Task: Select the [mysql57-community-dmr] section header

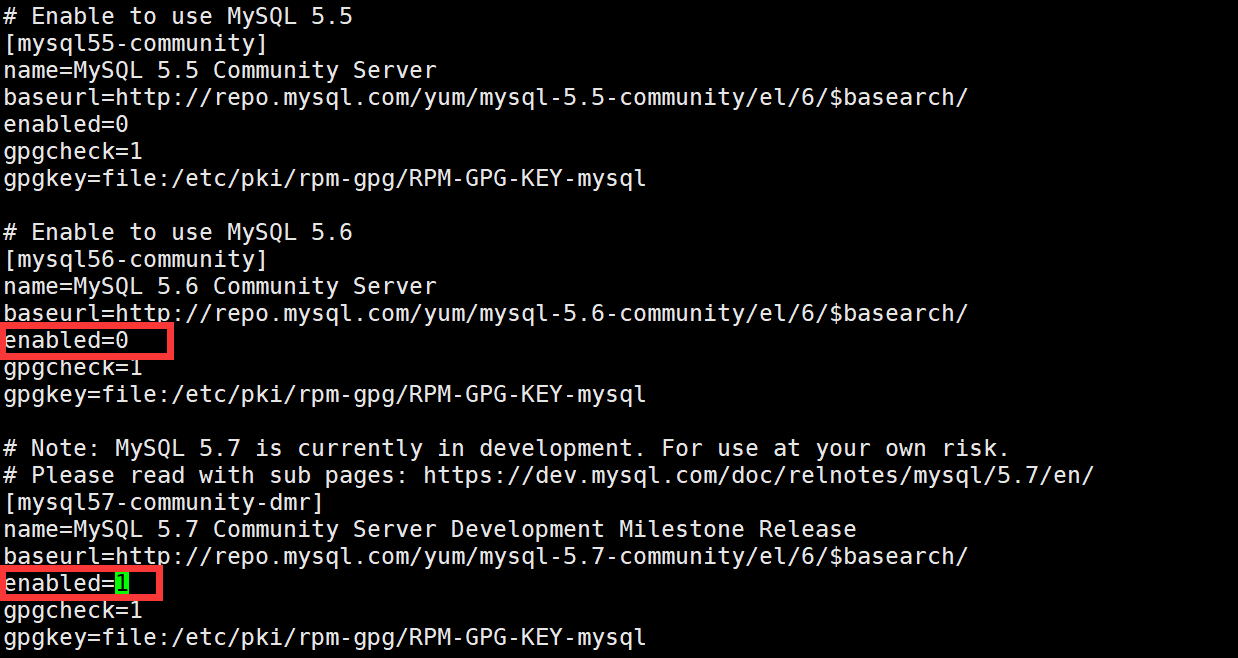Action: (163, 502)
